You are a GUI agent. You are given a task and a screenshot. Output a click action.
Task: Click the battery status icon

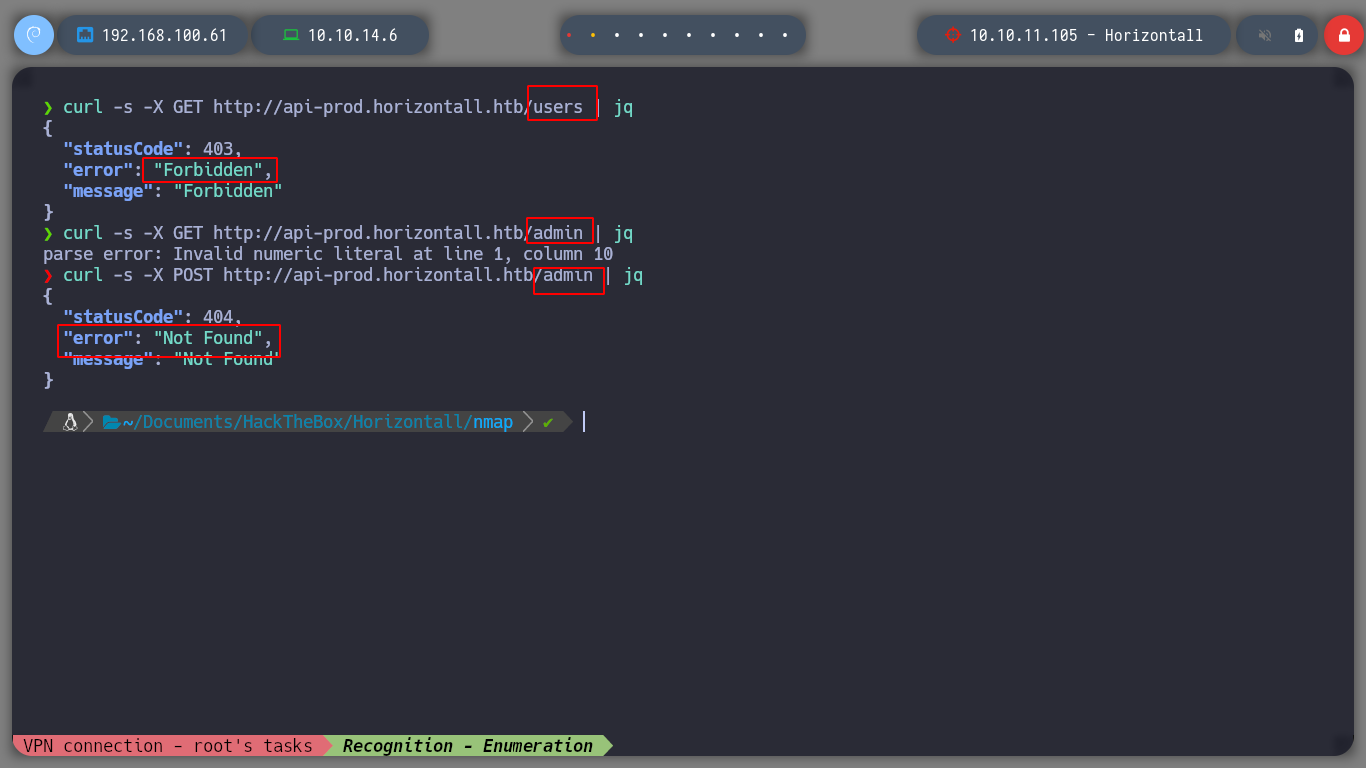click(x=1299, y=35)
